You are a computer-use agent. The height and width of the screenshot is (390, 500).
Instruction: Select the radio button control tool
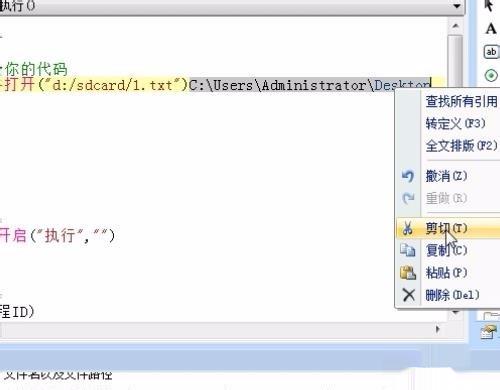tap(491, 75)
